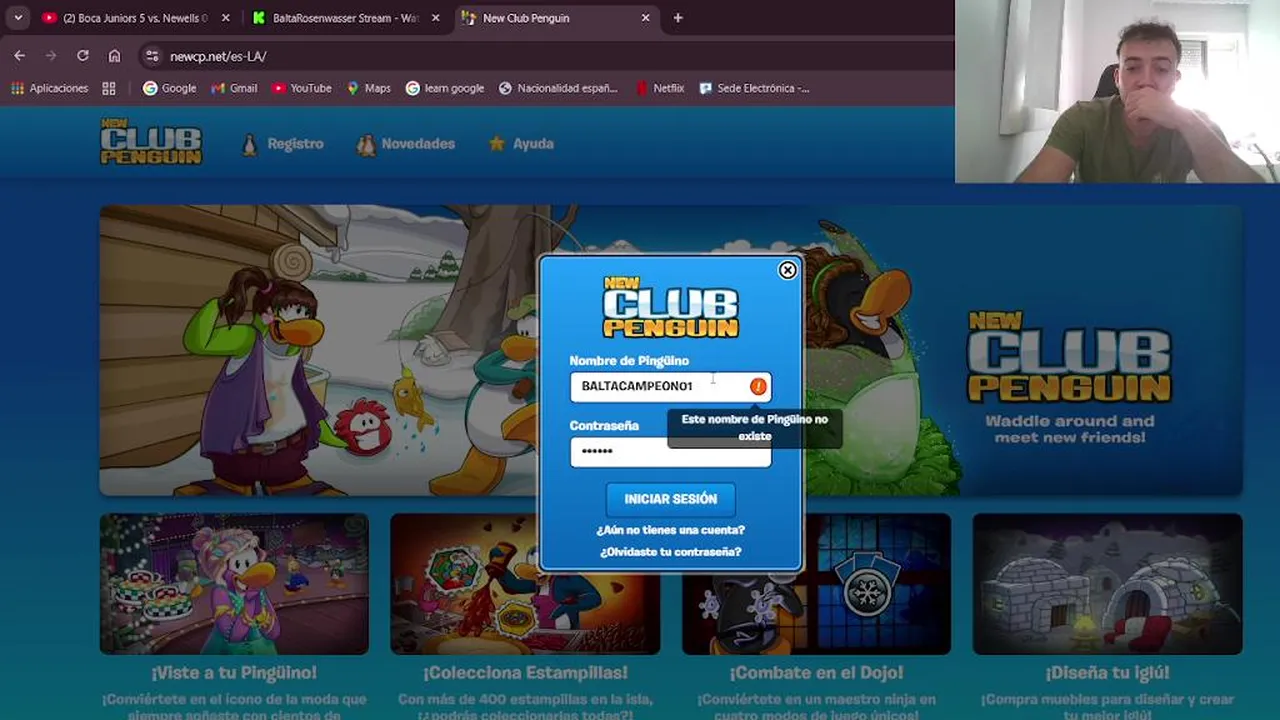
Task: Click the ¡Viste a tu Pingüino! thumbnail image
Action: pos(234,584)
